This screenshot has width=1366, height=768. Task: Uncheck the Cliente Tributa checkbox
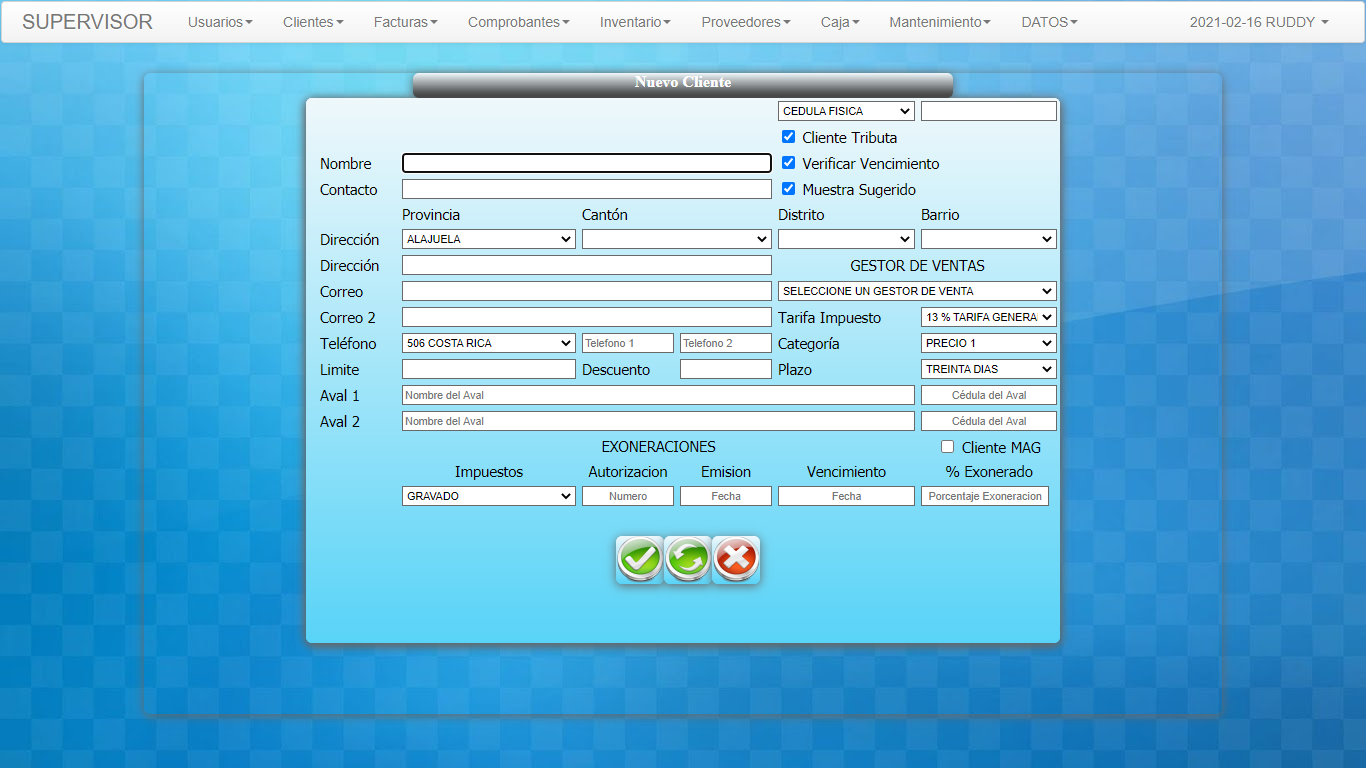point(789,137)
